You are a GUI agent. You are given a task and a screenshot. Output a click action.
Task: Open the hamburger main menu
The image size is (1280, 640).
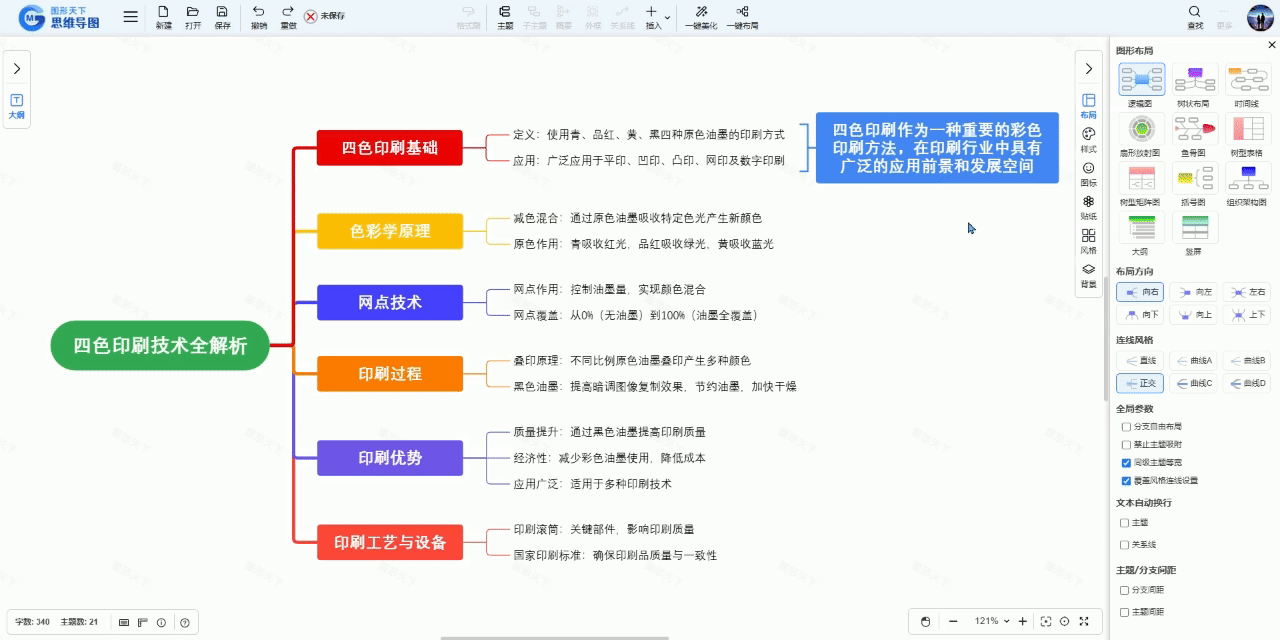[x=131, y=17]
